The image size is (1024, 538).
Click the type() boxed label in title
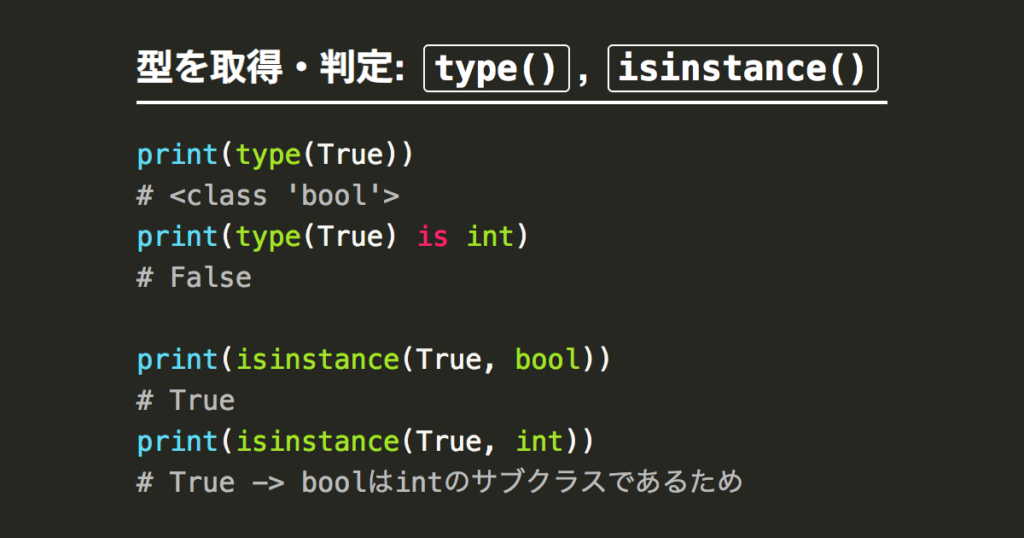(496, 68)
